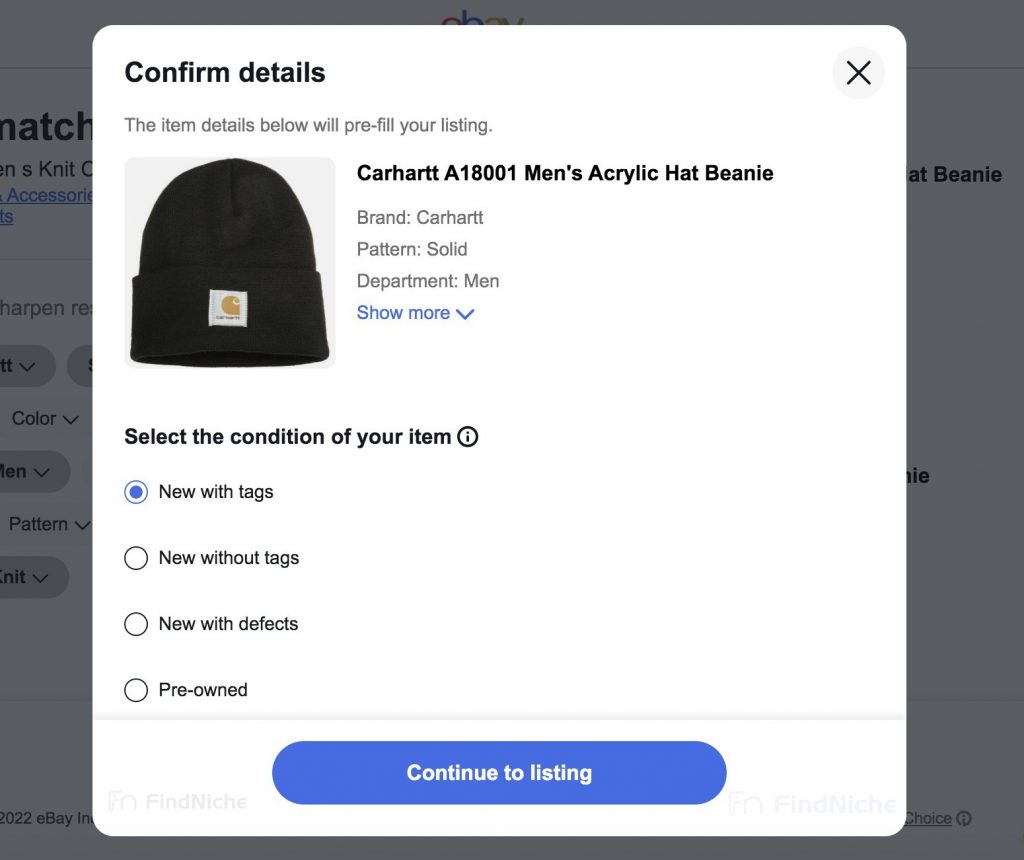Choose New without tags condition
1024x860 pixels.
pyautogui.click(x=136, y=558)
